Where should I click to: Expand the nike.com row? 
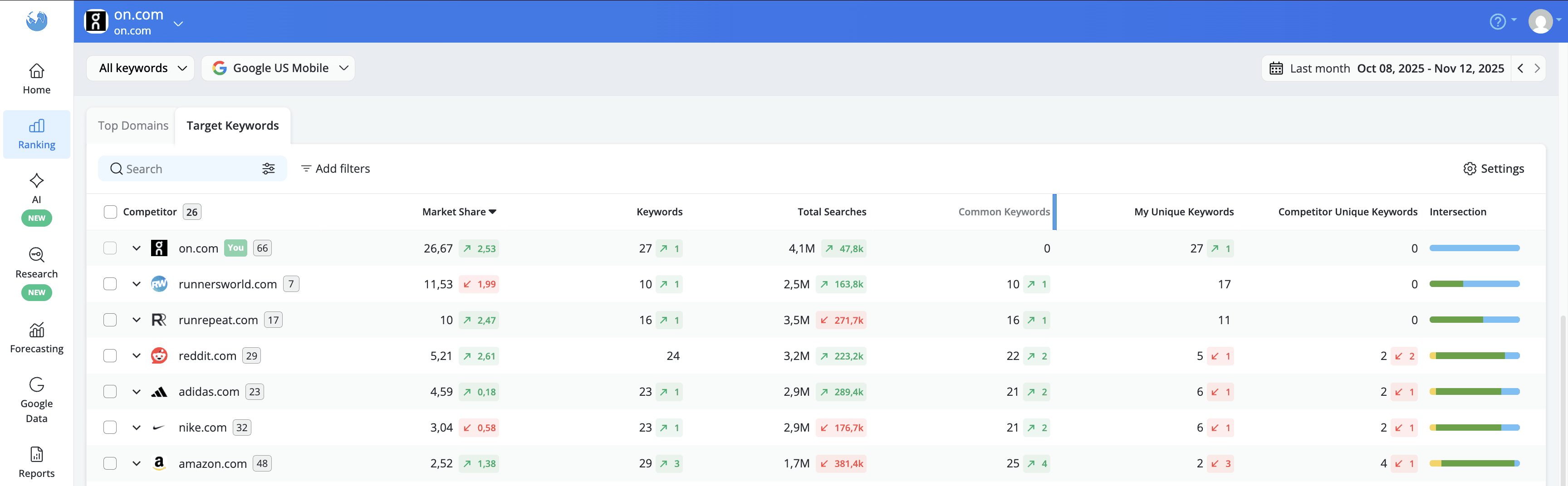pos(137,428)
